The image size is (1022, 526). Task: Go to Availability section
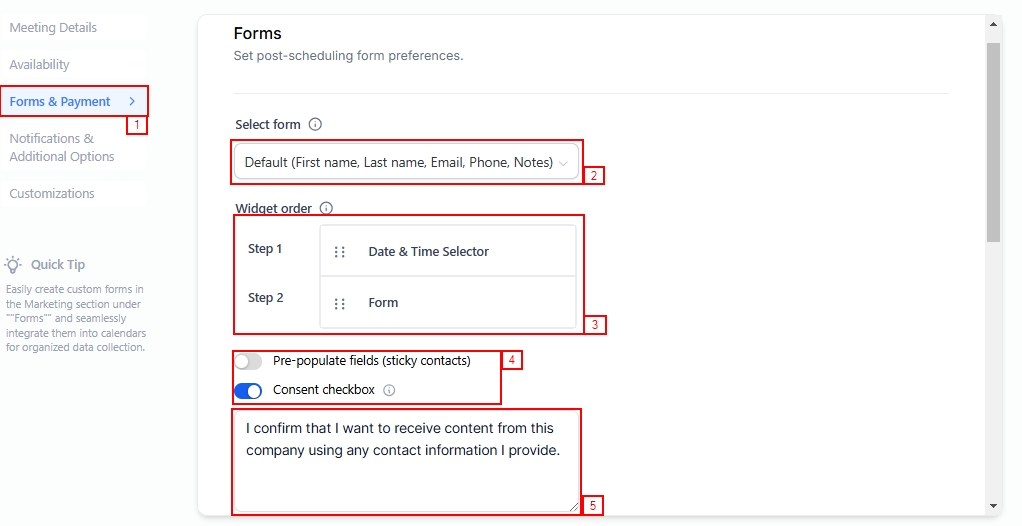click(x=40, y=65)
